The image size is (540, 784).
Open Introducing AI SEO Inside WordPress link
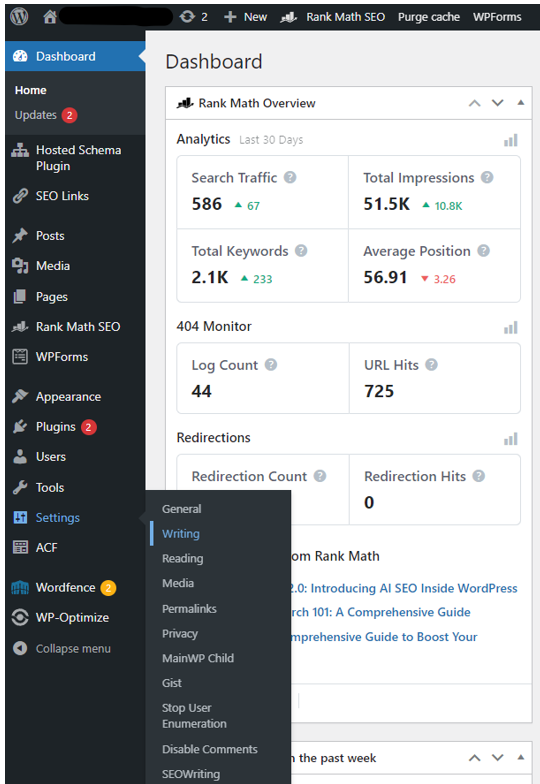pos(404,588)
